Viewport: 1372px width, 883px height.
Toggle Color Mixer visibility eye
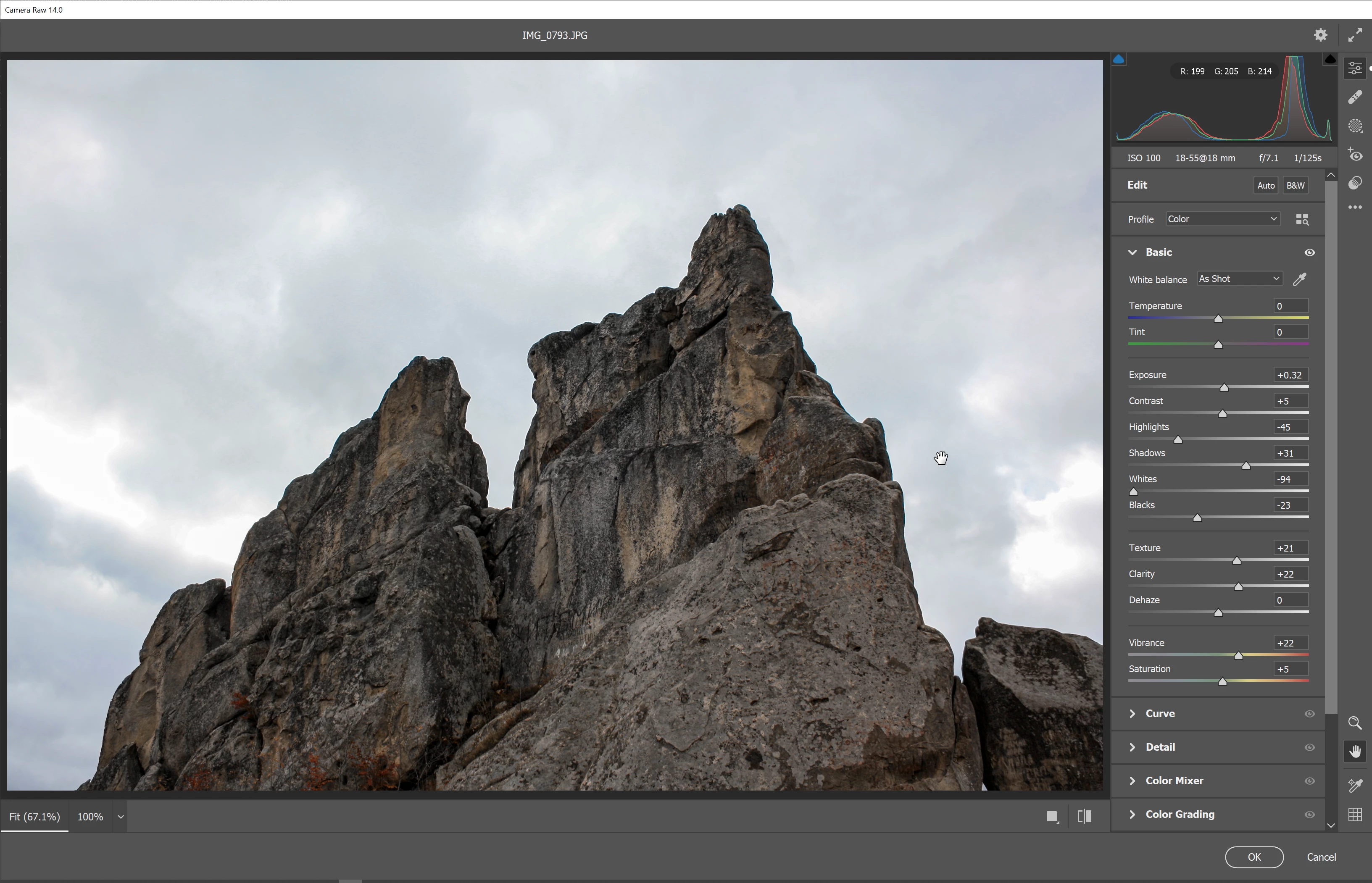1309,781
